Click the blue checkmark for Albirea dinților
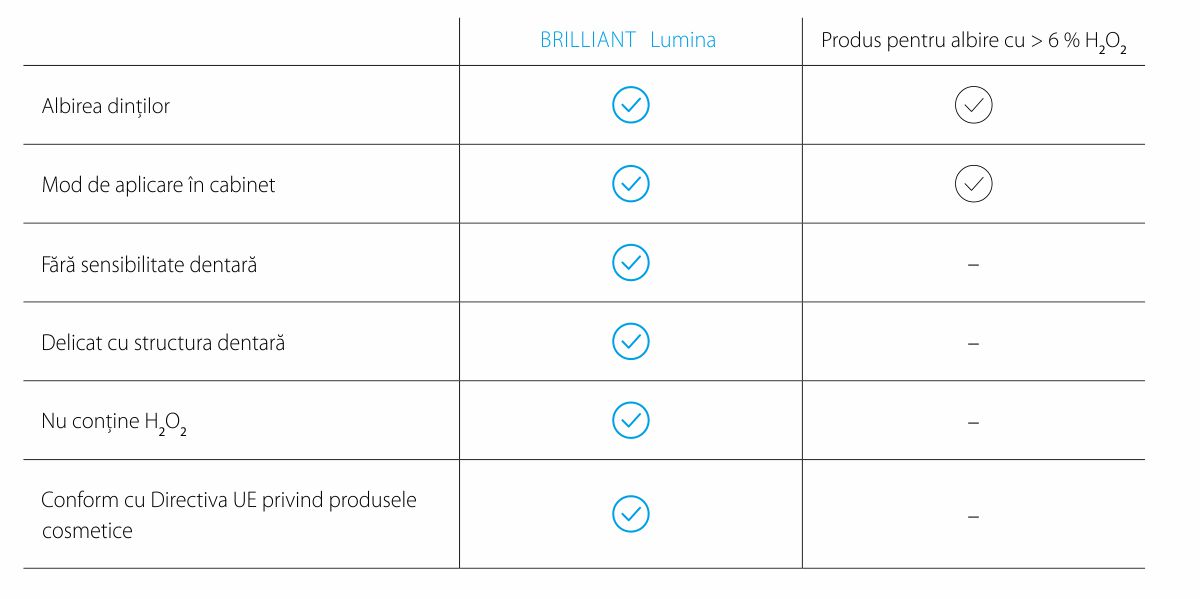 click(630, 105)
